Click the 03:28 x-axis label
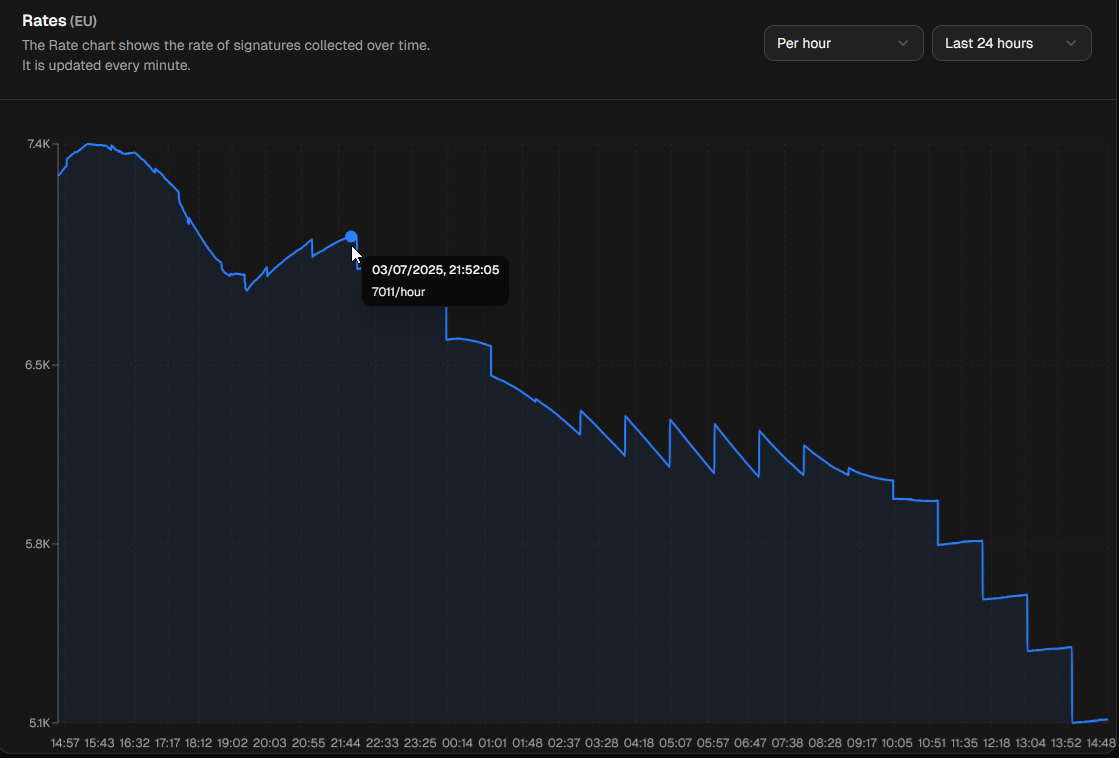 [602, 743]
